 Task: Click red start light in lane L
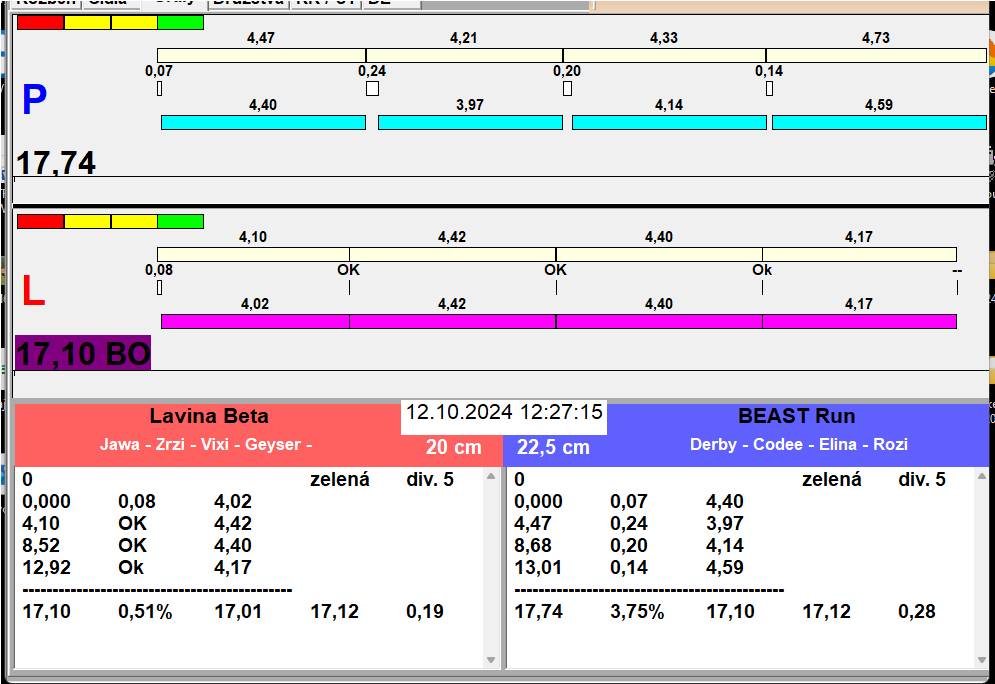40,221
